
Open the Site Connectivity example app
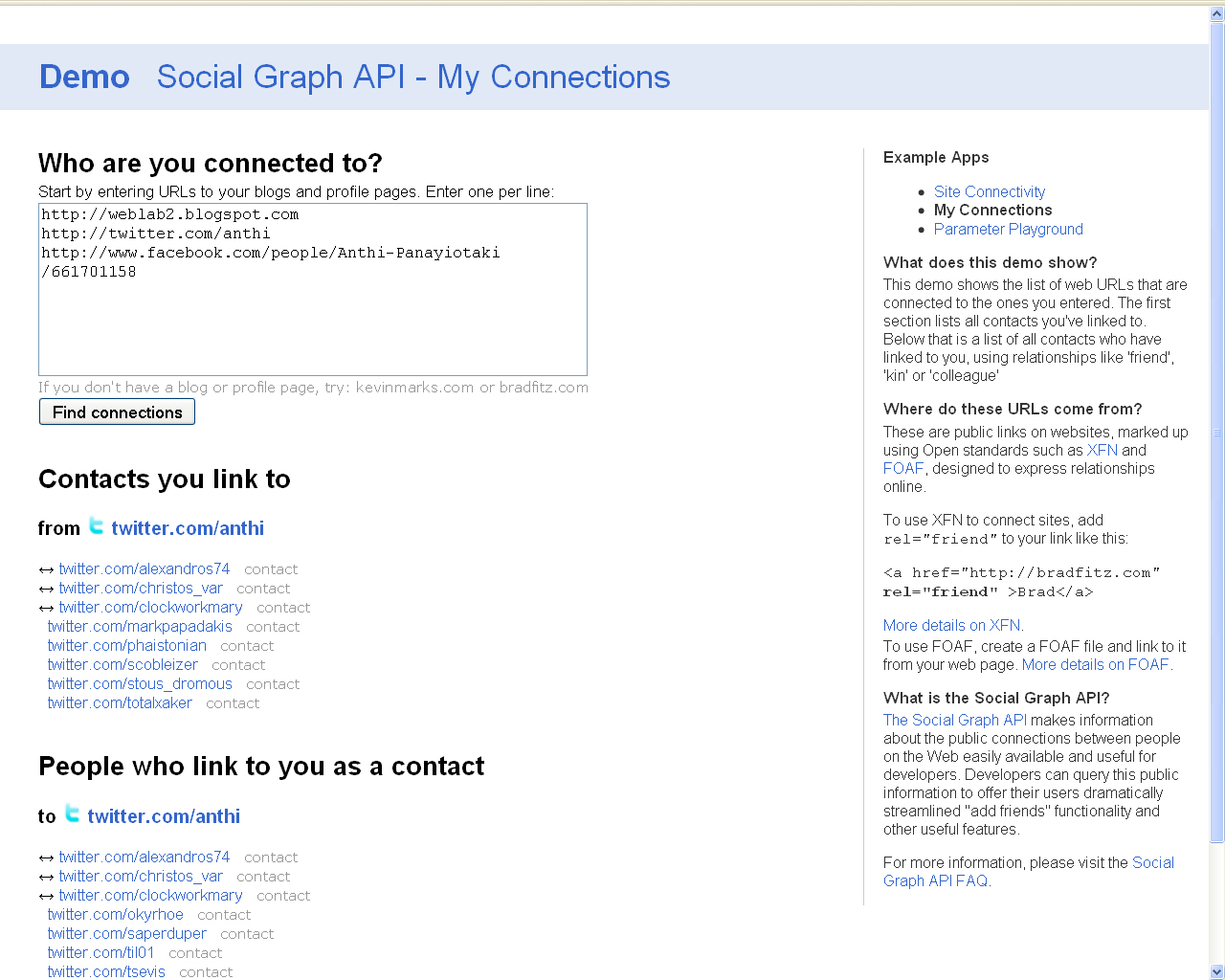tap(989, 192)
